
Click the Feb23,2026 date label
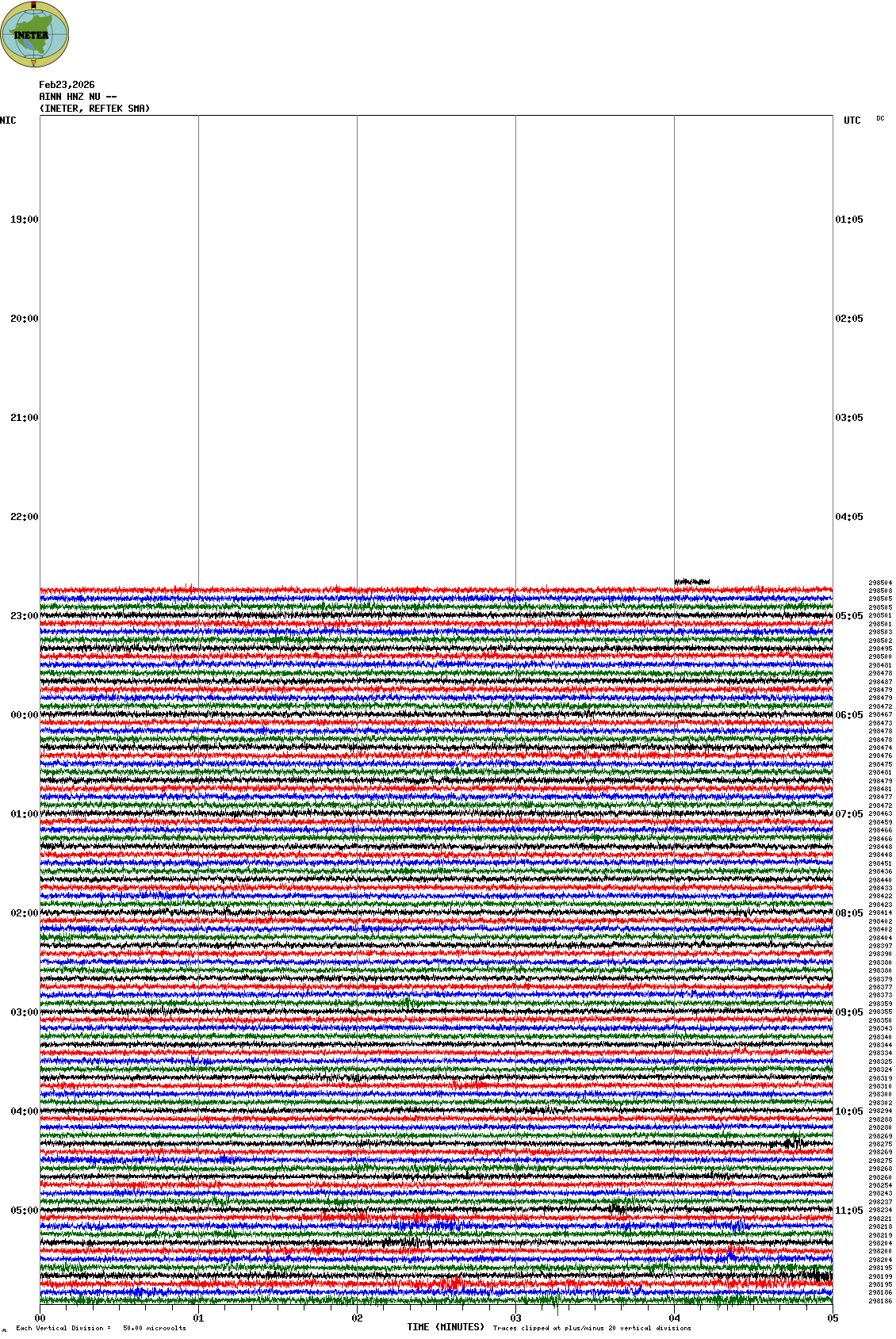pos(67,85)
